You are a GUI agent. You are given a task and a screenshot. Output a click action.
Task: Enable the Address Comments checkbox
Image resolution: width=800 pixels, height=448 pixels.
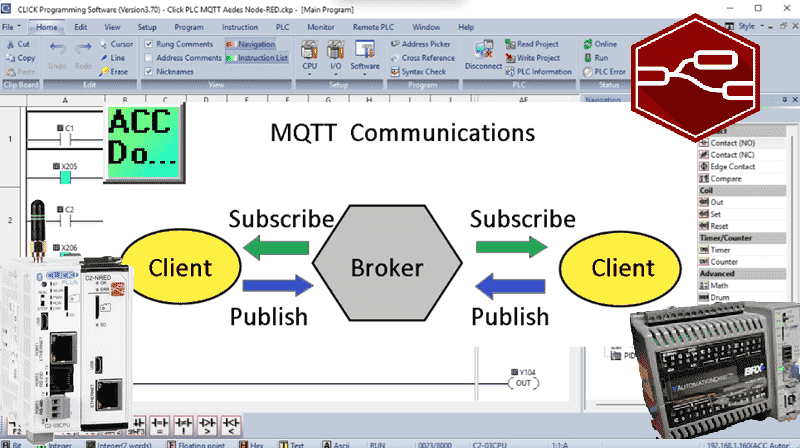coord(149,58)
